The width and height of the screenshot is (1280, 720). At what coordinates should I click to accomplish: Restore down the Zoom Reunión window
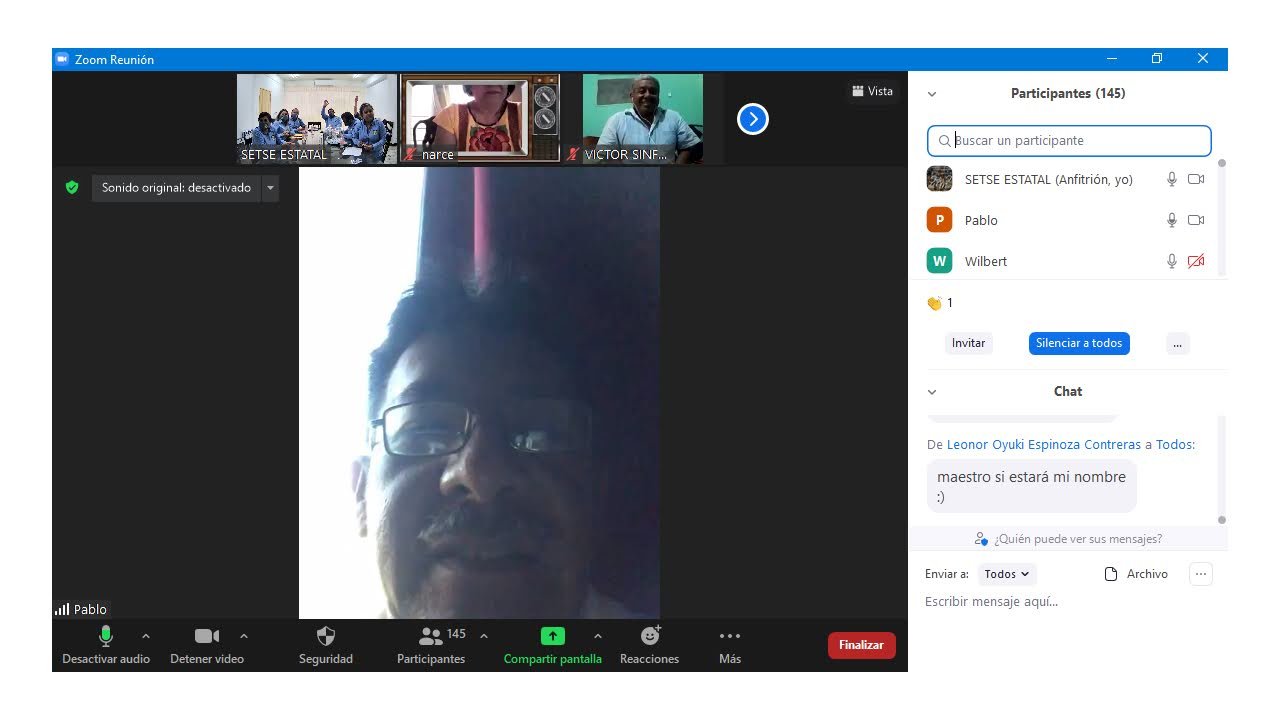click(1157, 59)
